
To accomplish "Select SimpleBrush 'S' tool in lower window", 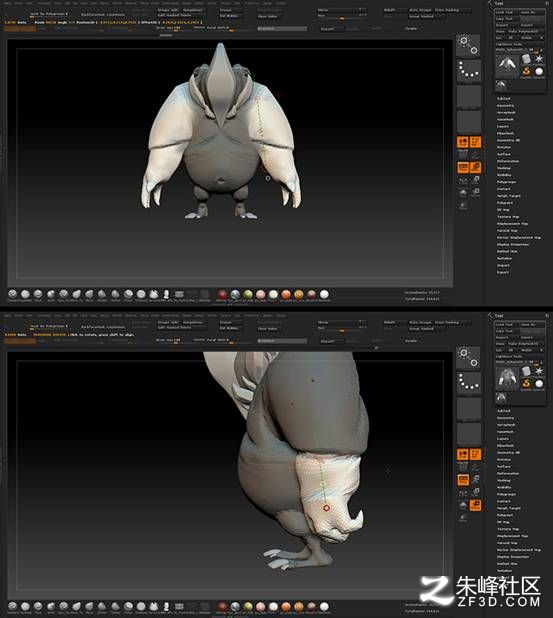I will (x=526, y=383).
